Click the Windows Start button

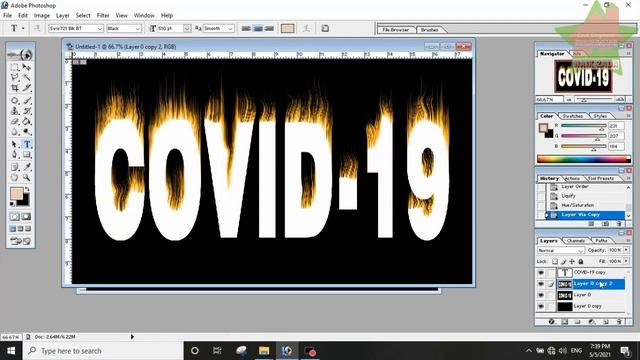pyautogui.click(x=11, y=351)
